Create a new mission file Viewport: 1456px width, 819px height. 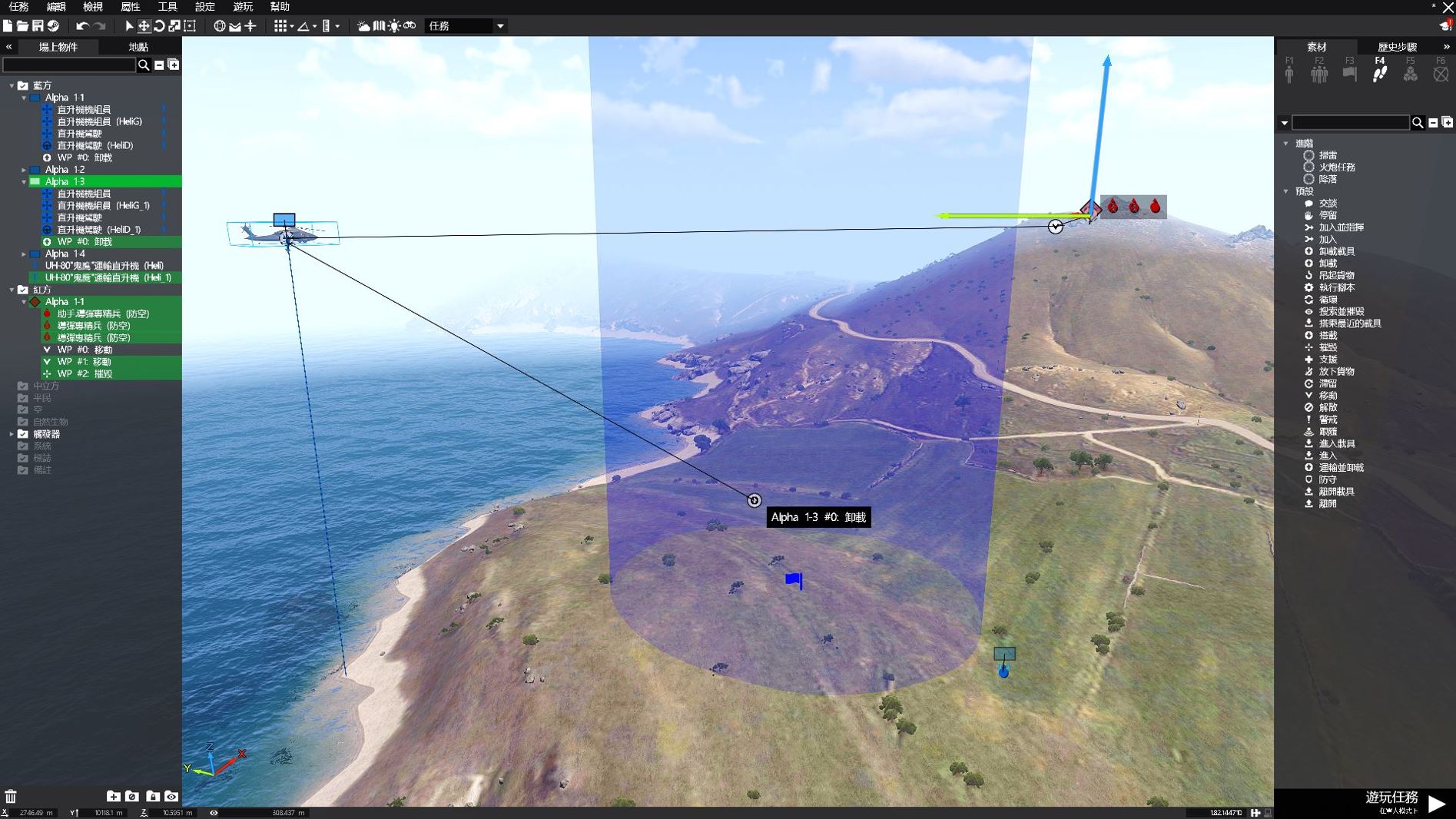click(x=8, y=25)
